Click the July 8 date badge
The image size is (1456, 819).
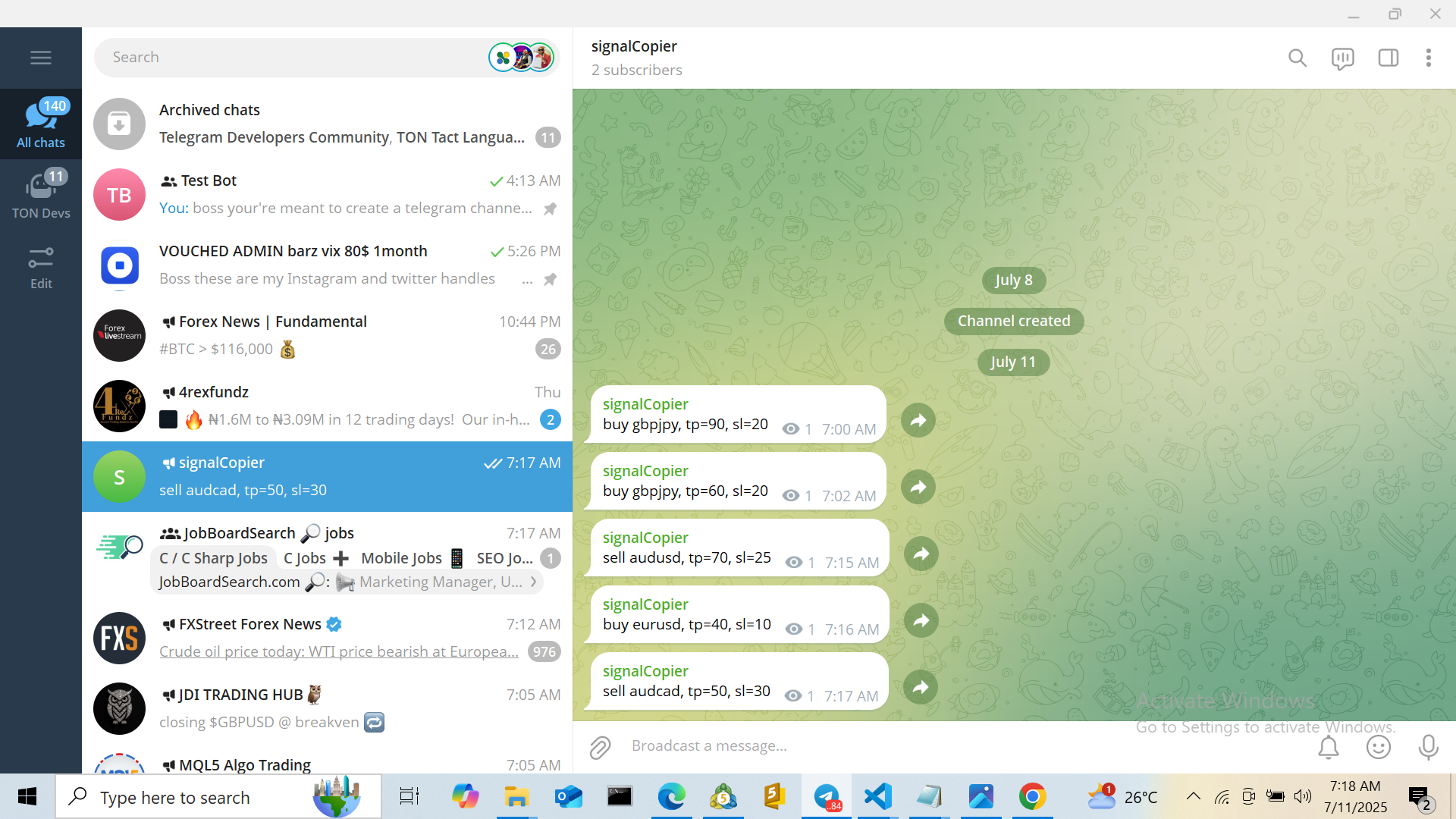click(x=1013, y=280)
